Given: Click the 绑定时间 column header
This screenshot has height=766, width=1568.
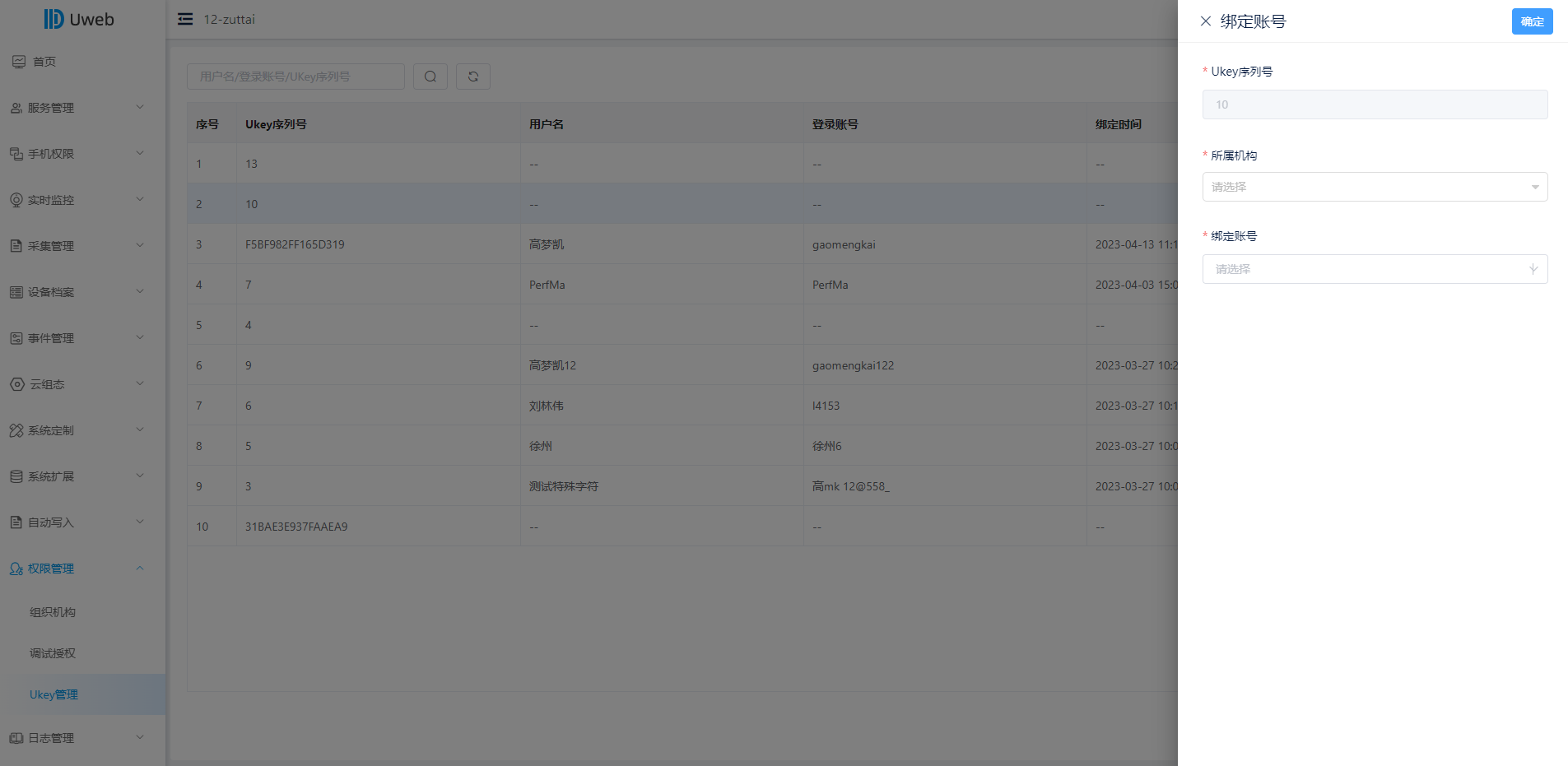Looking at the screenshot, I should pyautogui.click(x=1119, y=124).
